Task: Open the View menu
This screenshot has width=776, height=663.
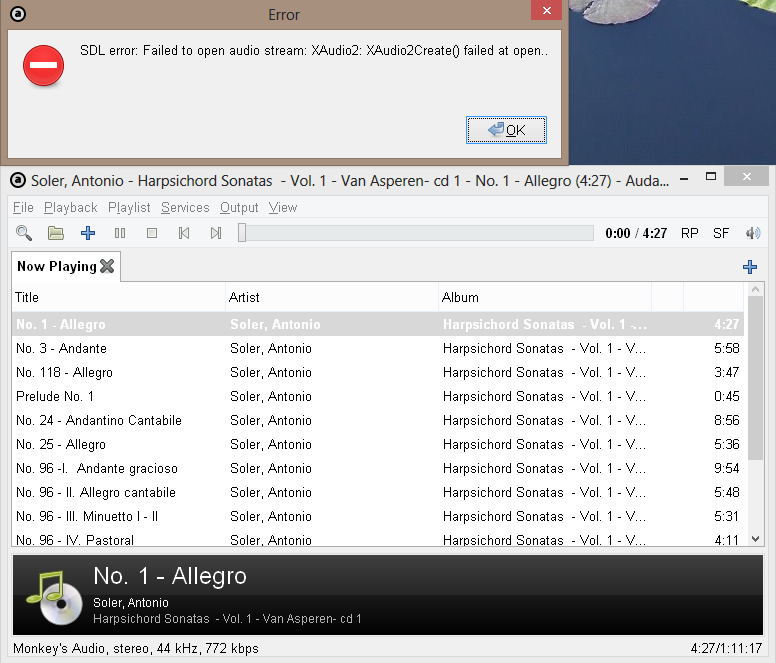Action: pos(283,207)
